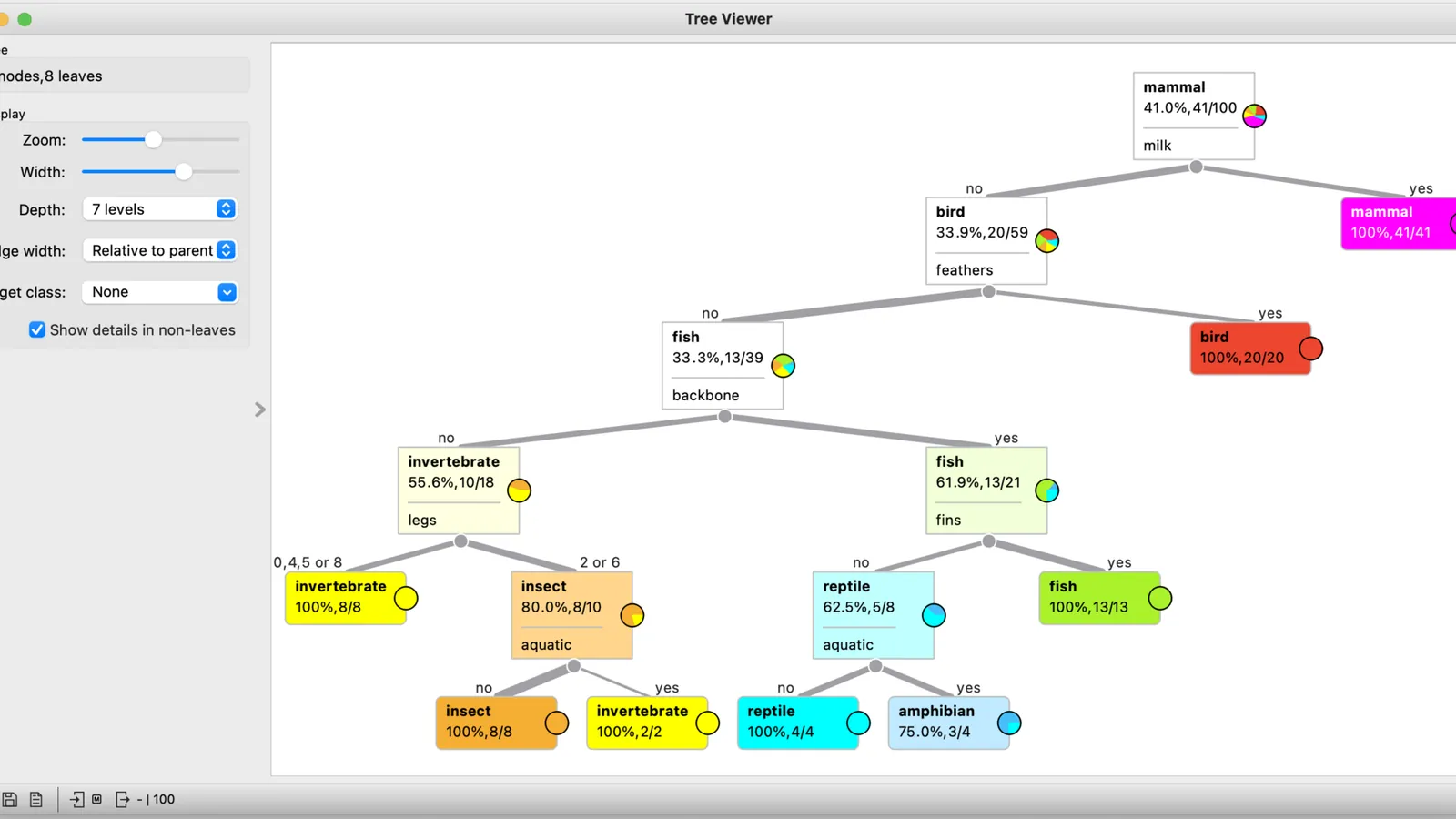Image resolution: width=1456 pixels, height=819 pixels.
Task: Click pie chart of fish backbone node
Action: pos(783,366)
